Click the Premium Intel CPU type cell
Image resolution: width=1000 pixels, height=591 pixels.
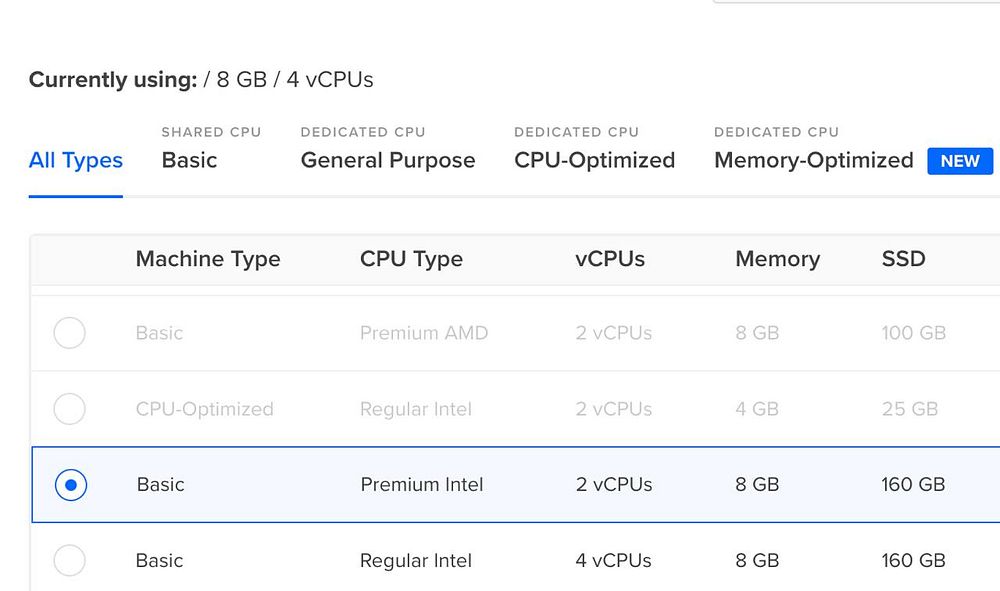click(422, 485)
